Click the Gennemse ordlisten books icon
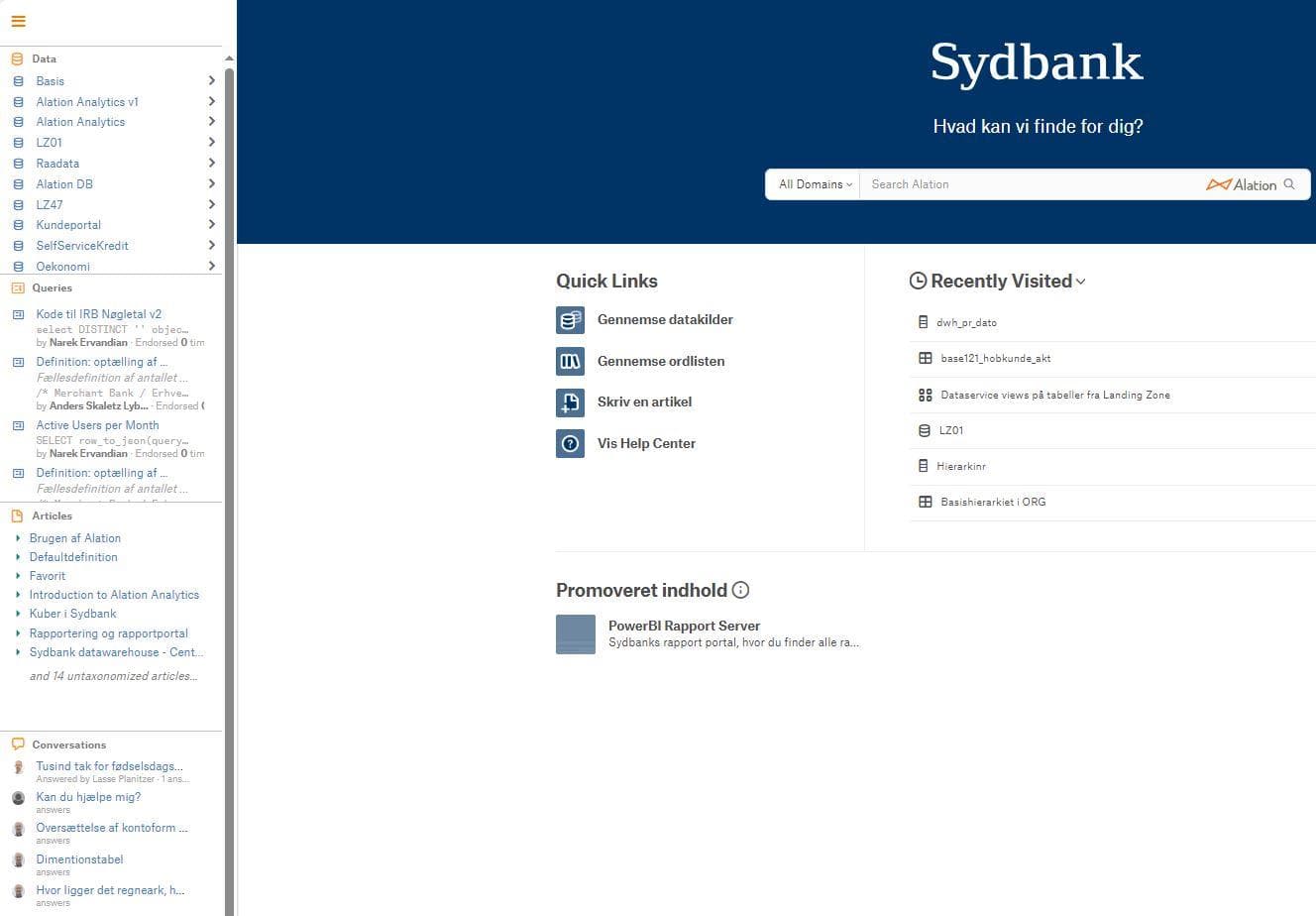This screenshot has width=1316, height=916. pos(570,361)
